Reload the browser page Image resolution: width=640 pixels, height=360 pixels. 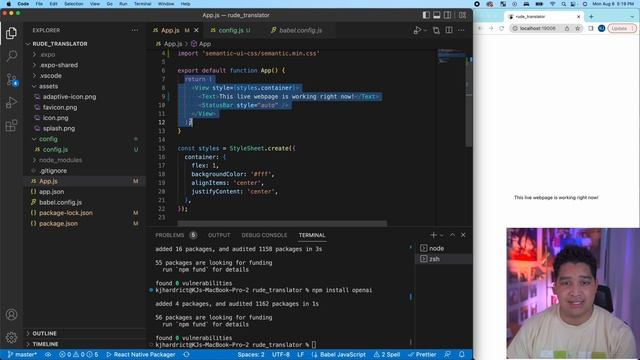point(502,28)
